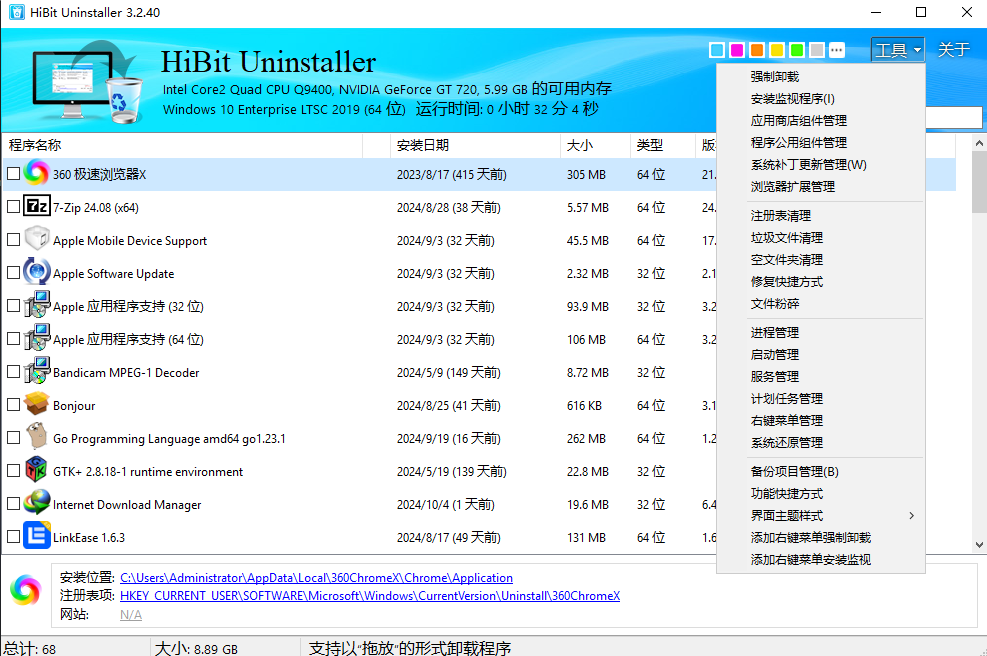Open 启动管理 from the tools menu

tap(774, 355)
